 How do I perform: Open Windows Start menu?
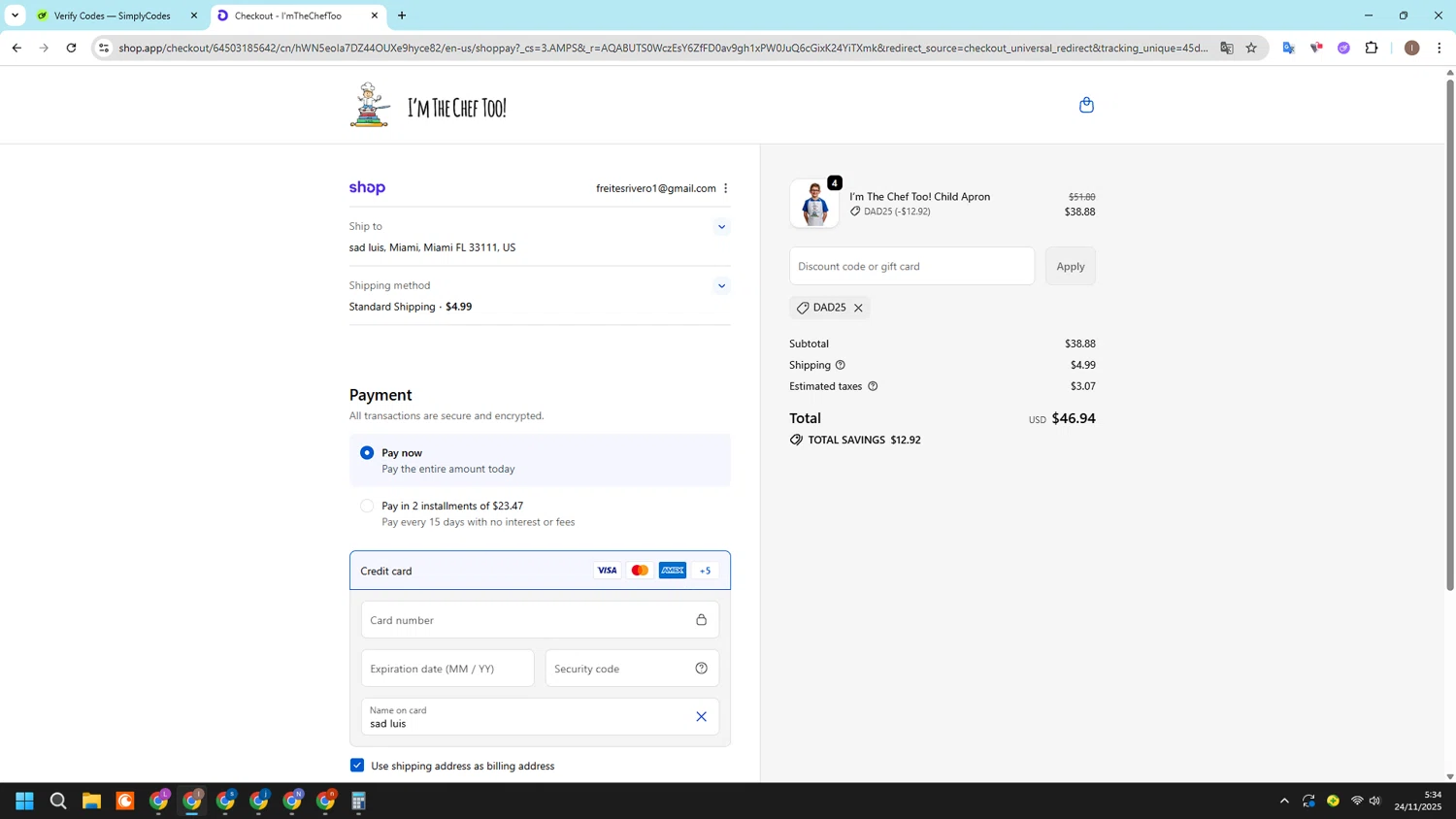coord(25,801)
